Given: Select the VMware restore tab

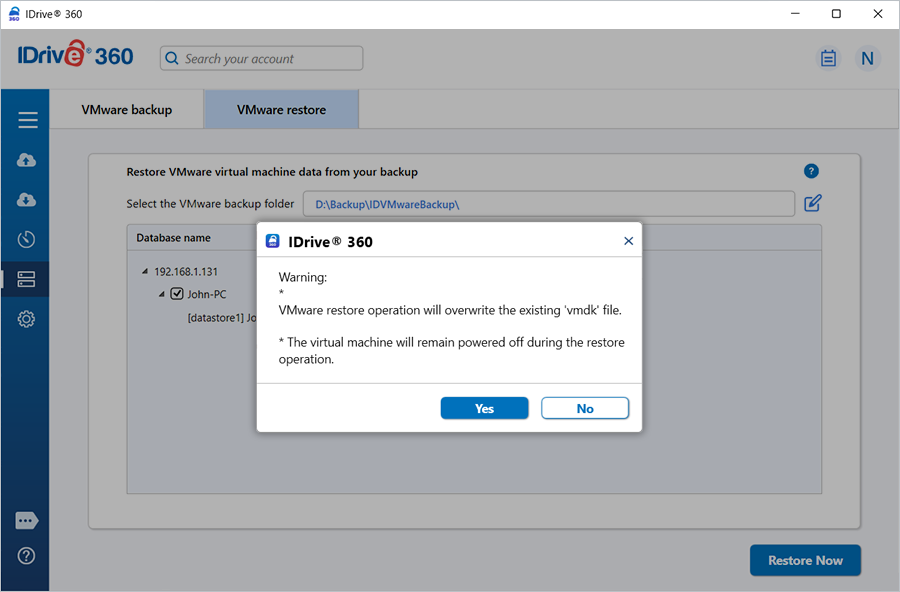Looking at the screenshot, I should [281, 110].
